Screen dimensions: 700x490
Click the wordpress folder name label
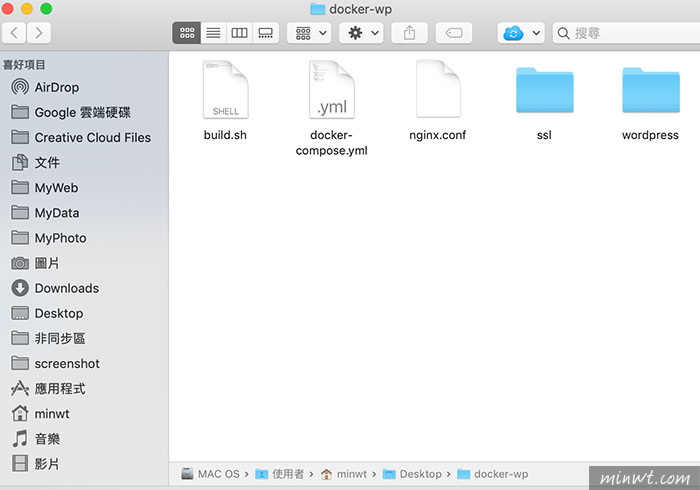(x=650, y=135)
